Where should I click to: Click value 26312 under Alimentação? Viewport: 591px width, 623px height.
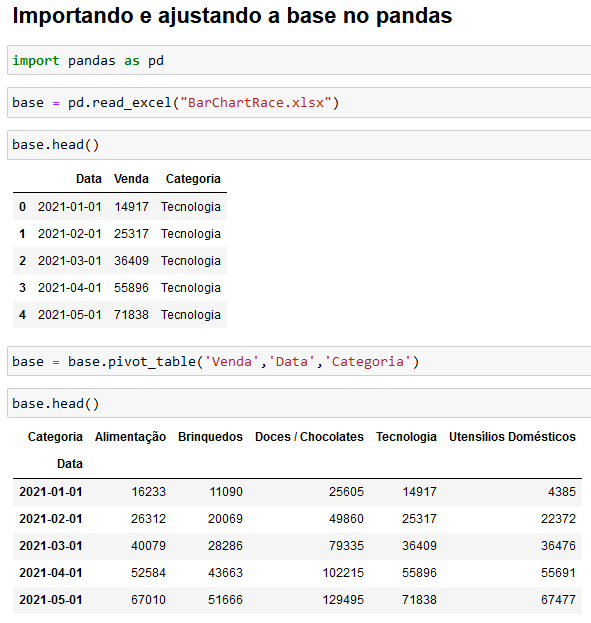pos(149,519)
